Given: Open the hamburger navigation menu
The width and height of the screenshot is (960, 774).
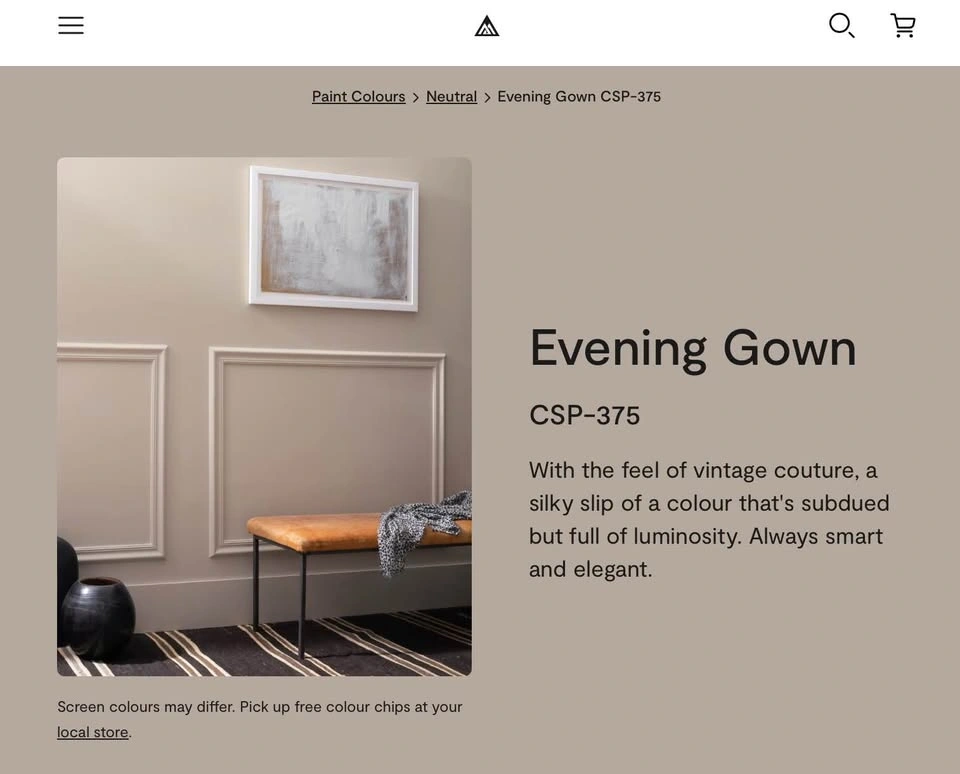Looking at the screenshot, I should 71,25.
